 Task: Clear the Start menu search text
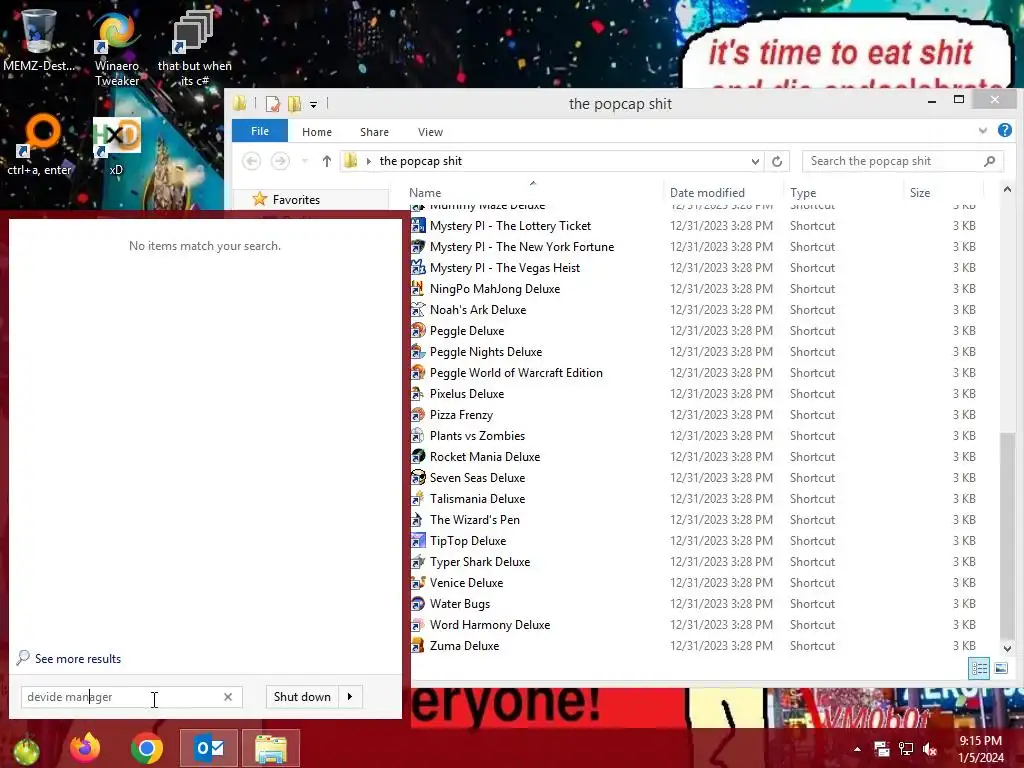pos(228,697)
